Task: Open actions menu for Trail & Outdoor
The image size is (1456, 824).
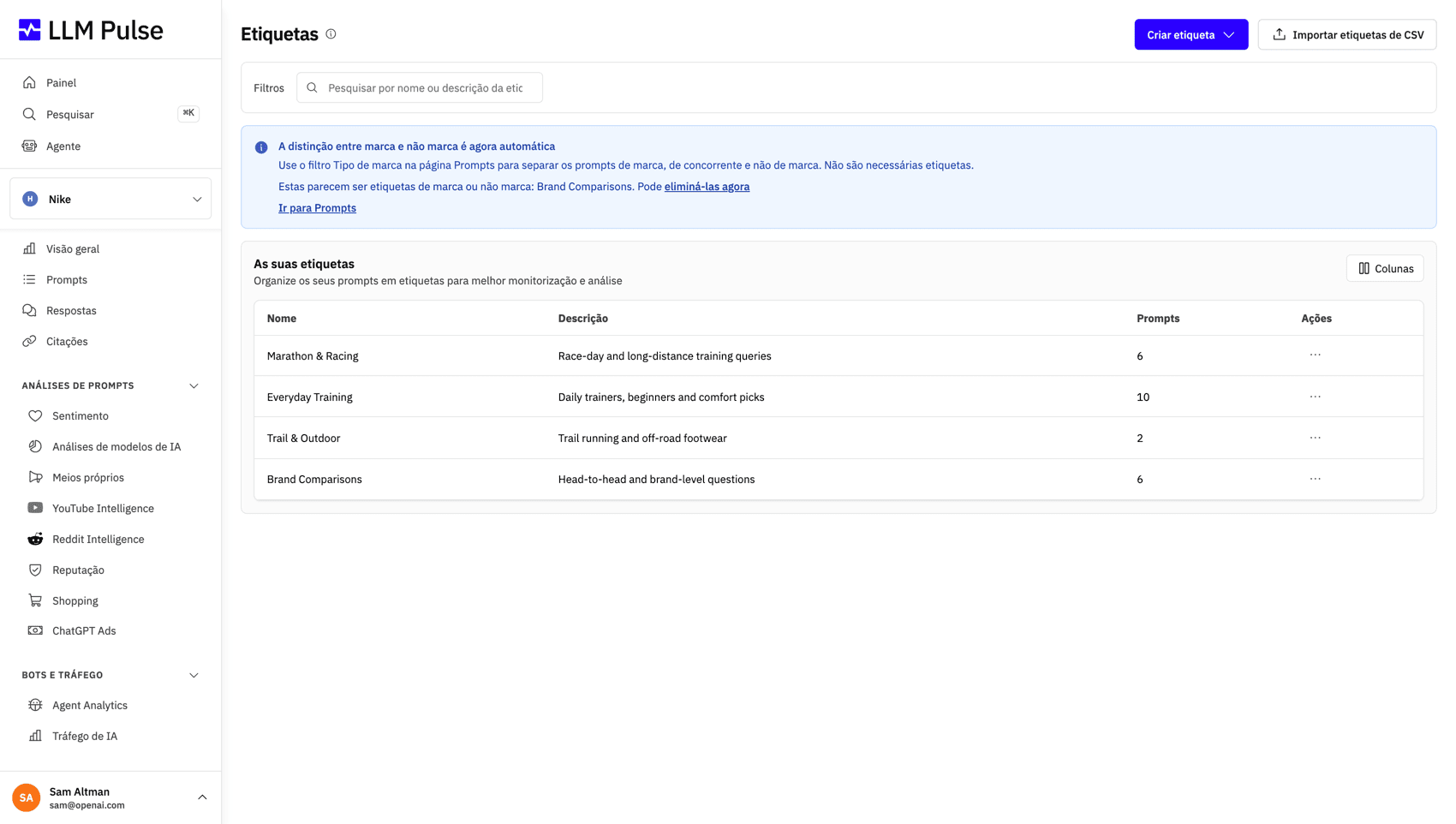Action: pyautogui.click(x=1315, y=438)
